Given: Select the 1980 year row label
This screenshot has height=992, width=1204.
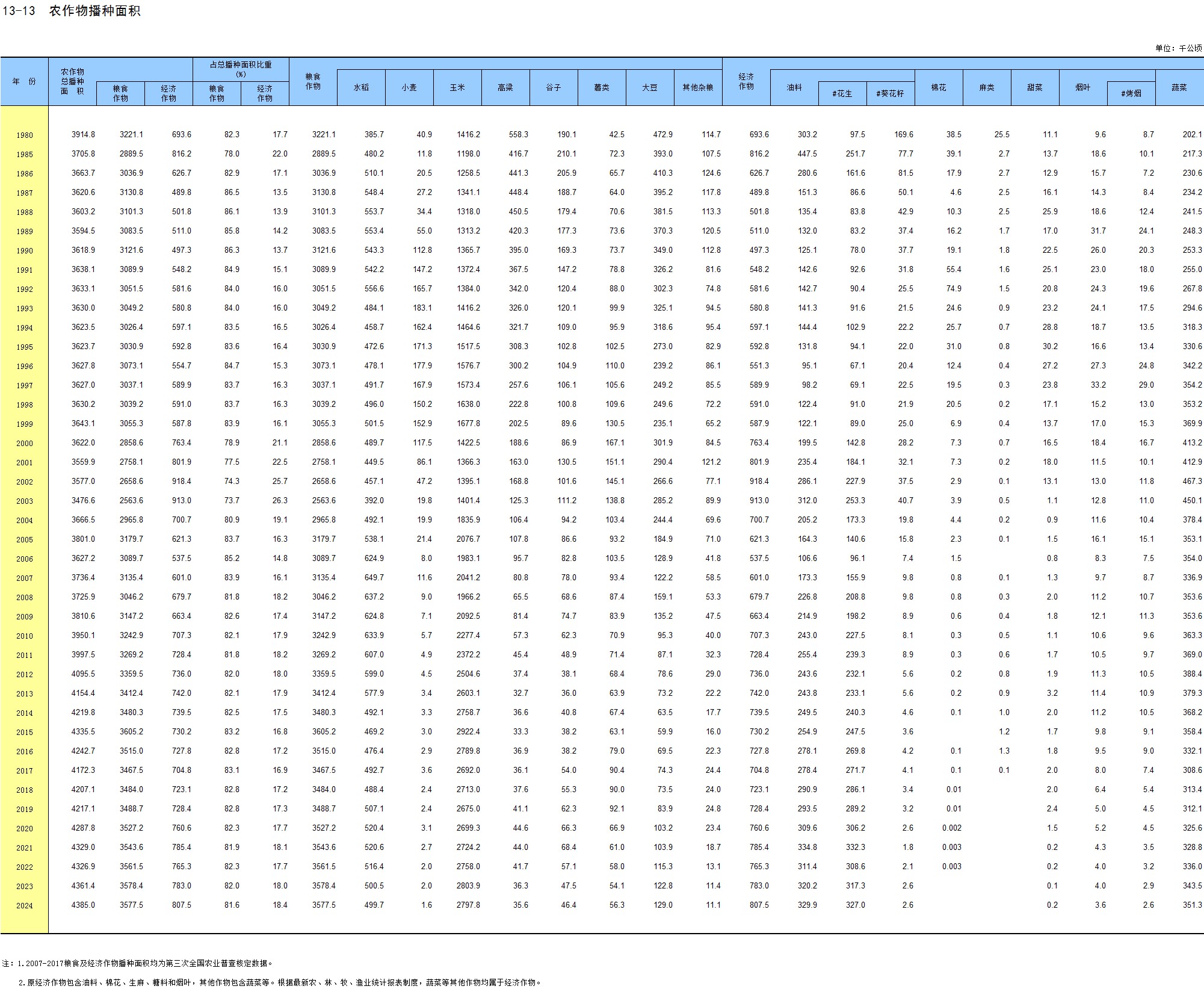Looking at the screenshot, I should point(25,135).
